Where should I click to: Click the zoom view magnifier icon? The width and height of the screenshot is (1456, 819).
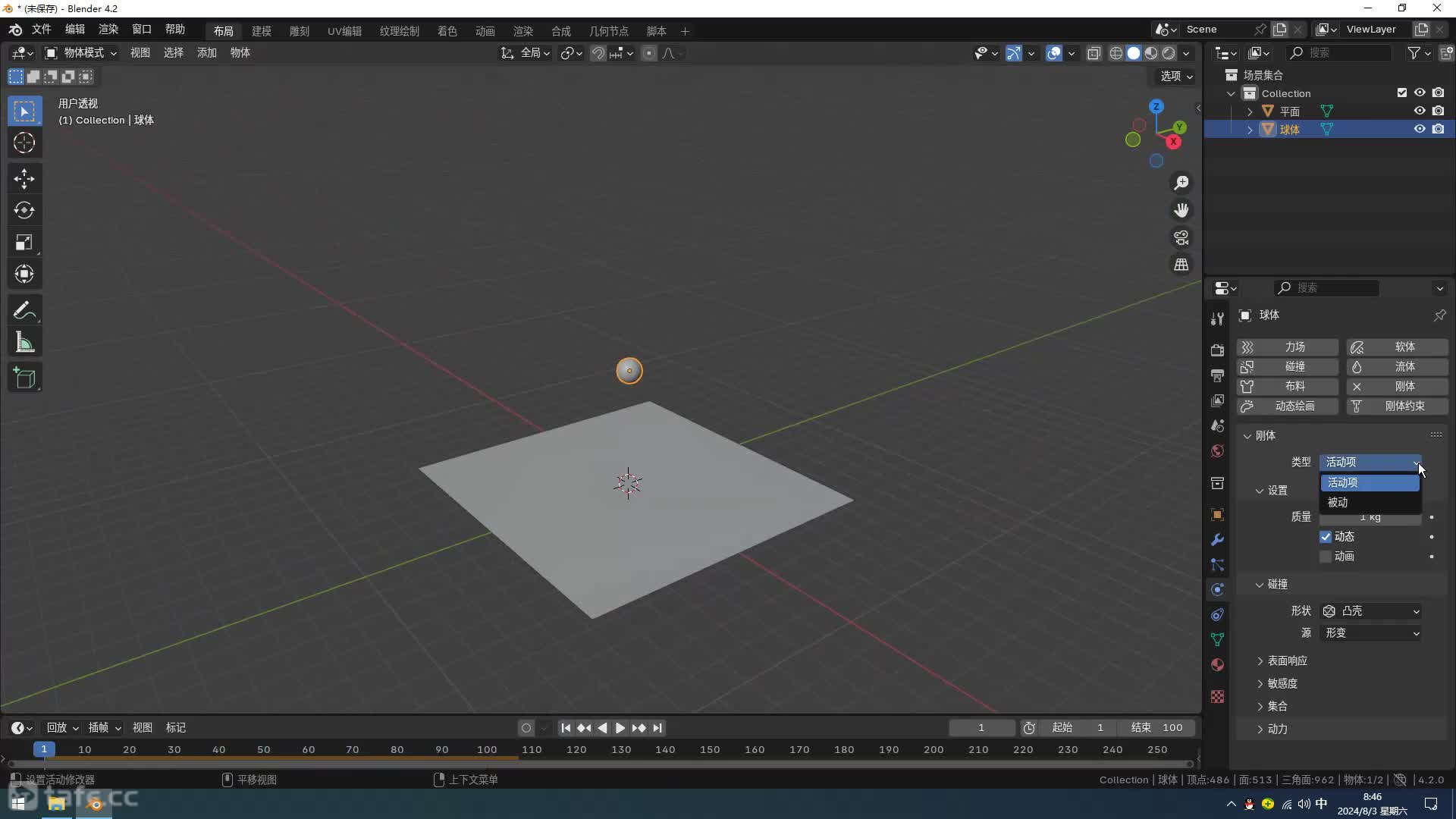[x=1181, y=183]
